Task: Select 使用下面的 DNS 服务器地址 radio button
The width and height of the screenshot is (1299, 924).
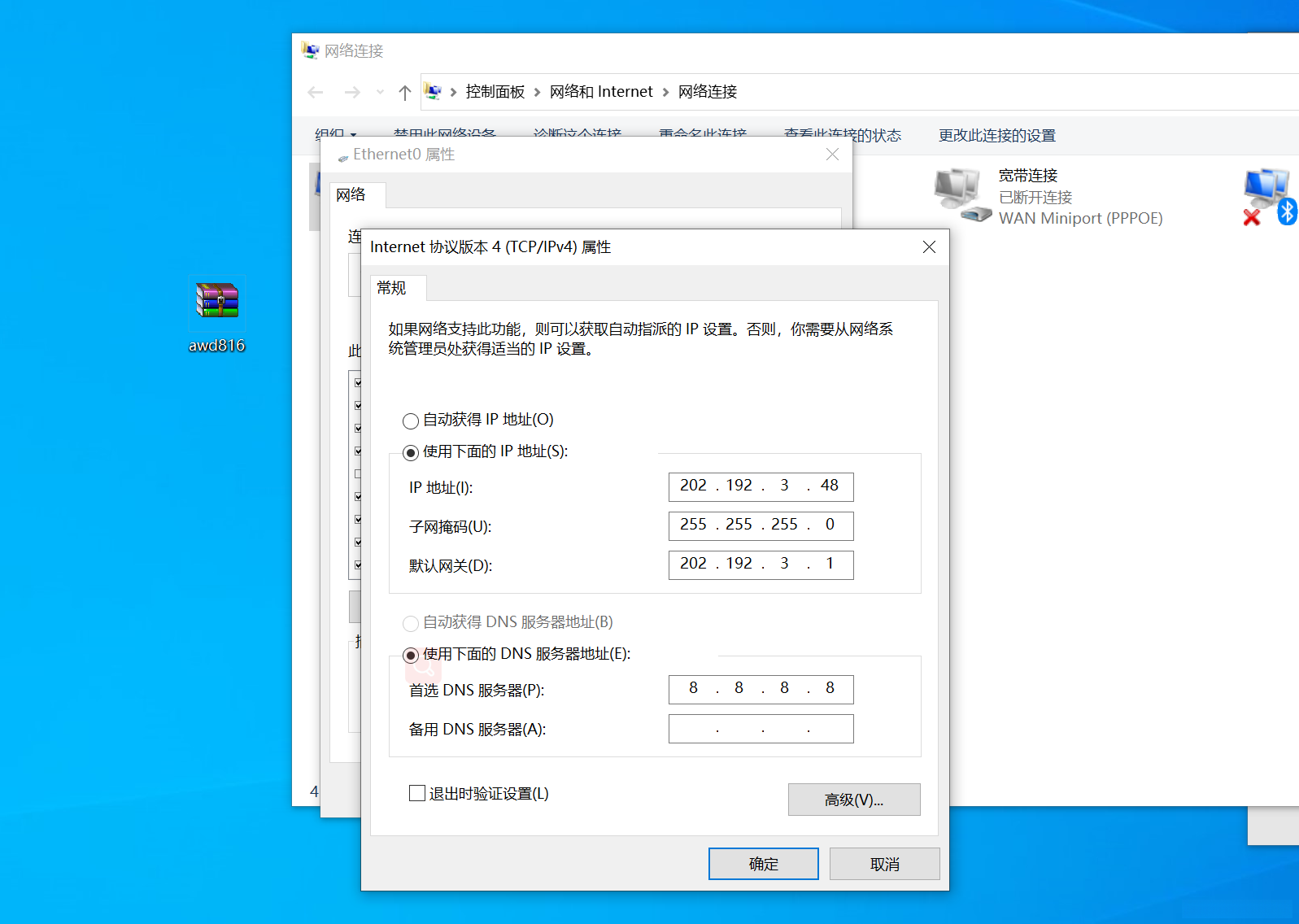Action: pyautogui.click(x=411, y=655)
